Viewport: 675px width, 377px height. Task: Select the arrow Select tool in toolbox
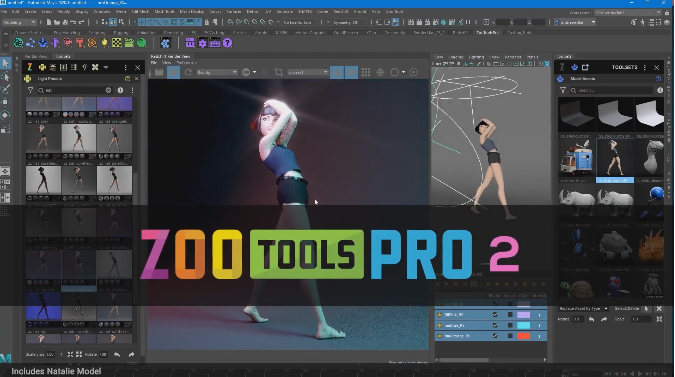6,63
